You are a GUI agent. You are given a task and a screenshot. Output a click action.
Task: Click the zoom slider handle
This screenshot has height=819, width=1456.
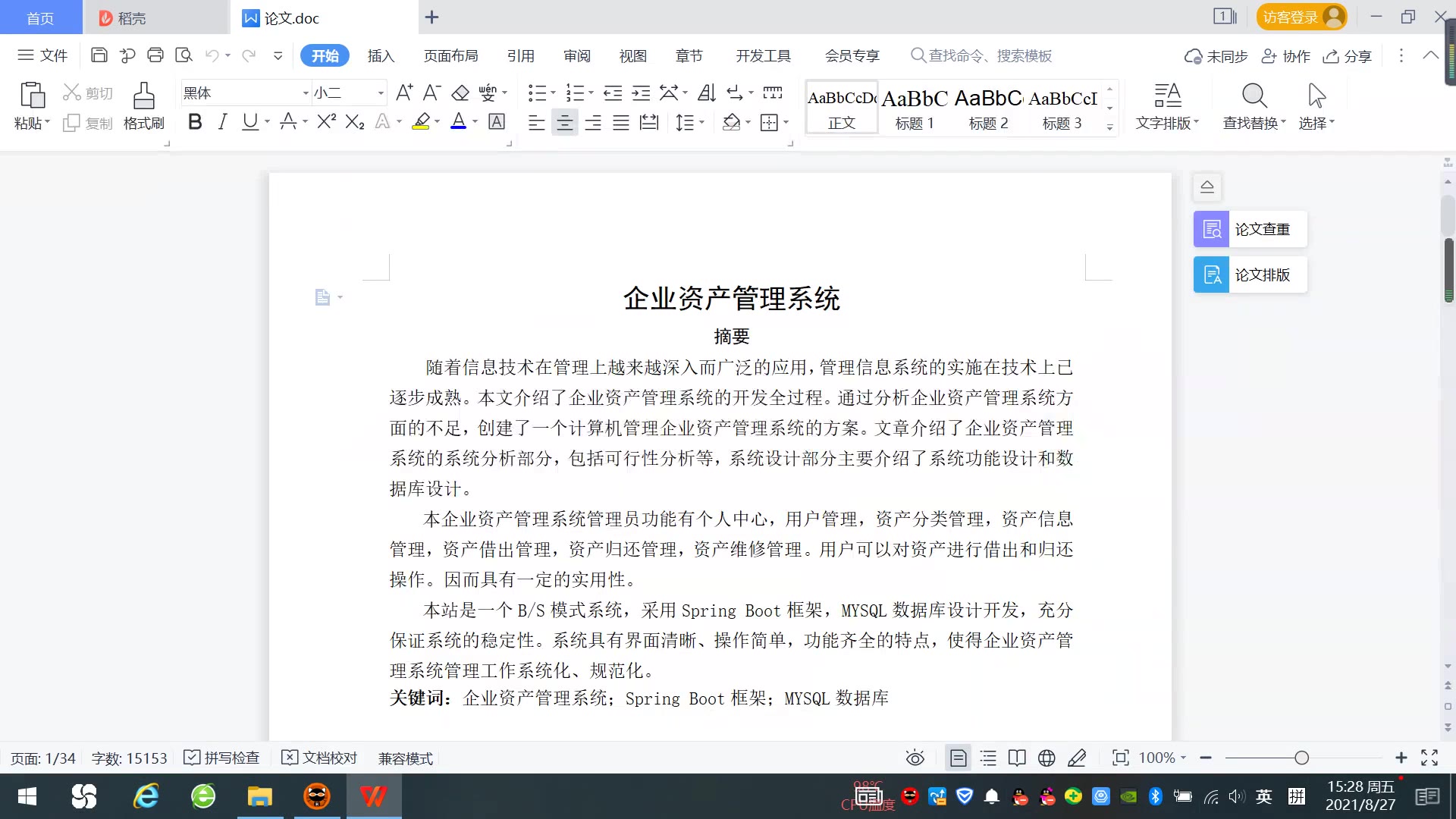tap(1301, 758)
